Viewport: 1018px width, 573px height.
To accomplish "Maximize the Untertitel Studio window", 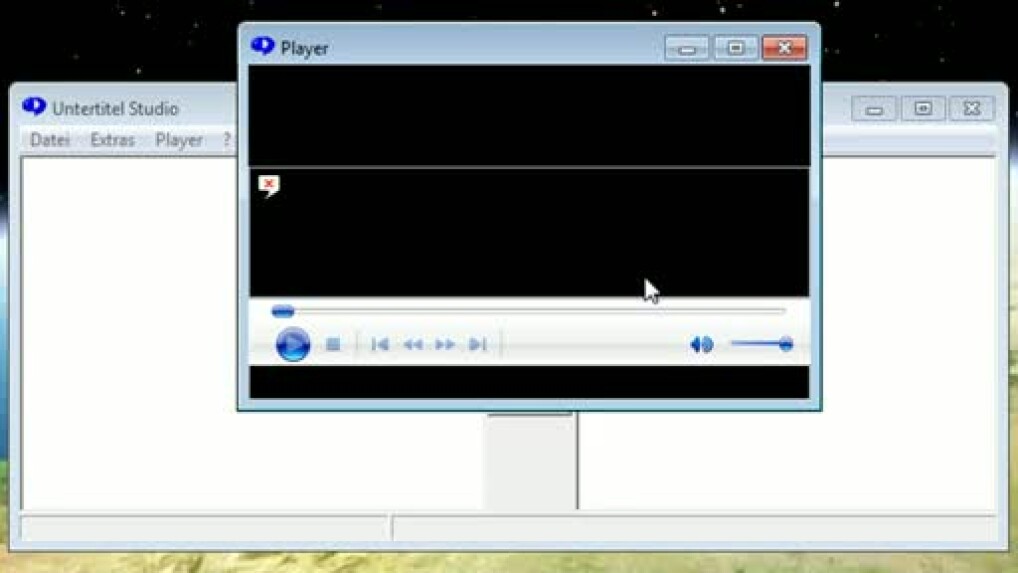I will point(923,108).
